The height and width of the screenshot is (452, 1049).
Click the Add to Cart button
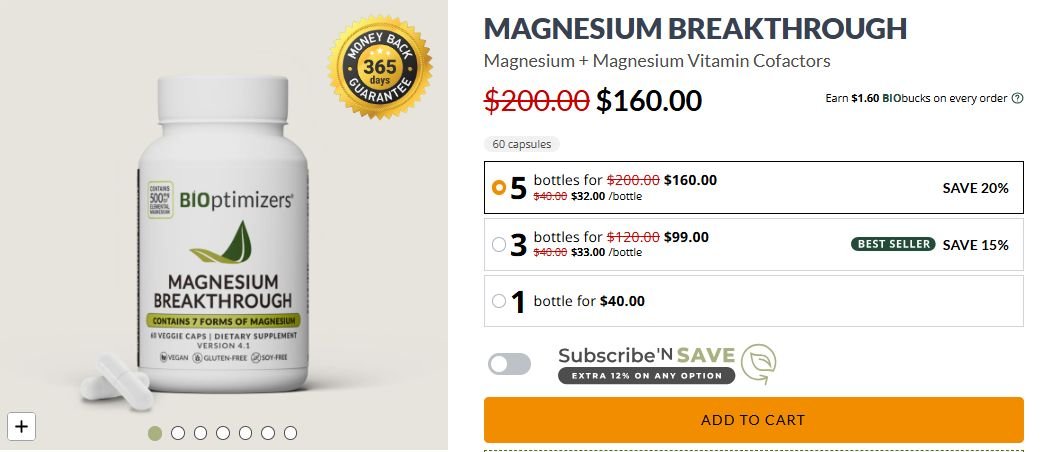(x=753, y=420)
